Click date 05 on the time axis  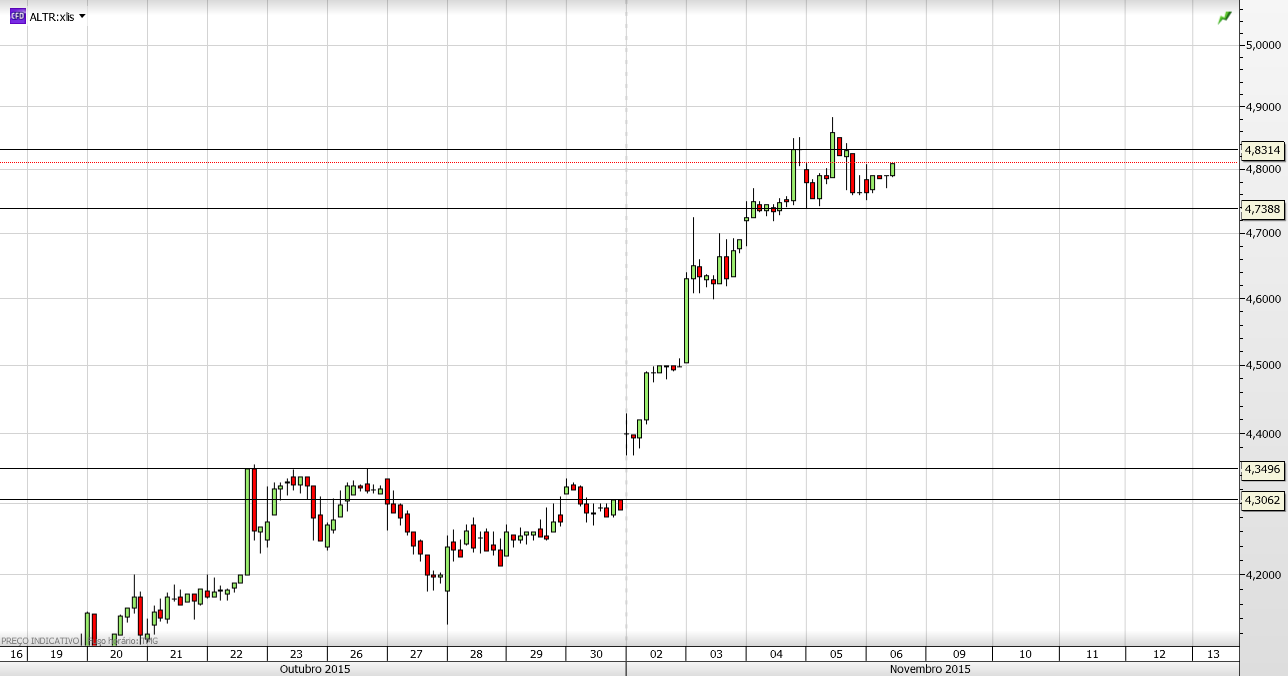837,654
